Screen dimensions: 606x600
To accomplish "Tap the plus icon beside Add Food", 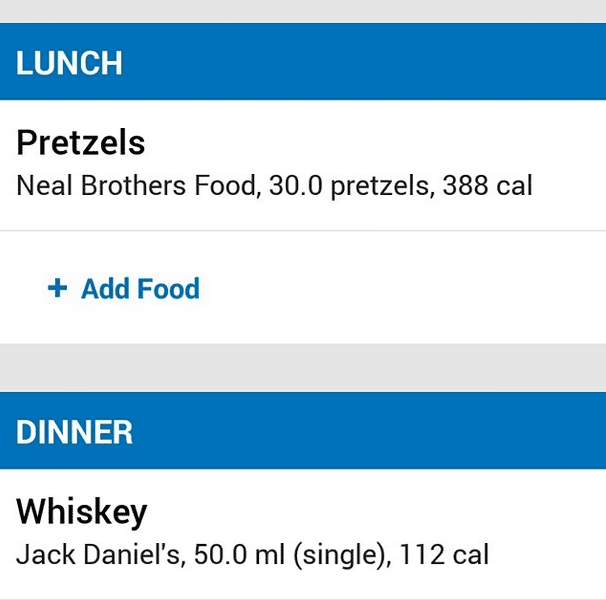I will point(58,288).
